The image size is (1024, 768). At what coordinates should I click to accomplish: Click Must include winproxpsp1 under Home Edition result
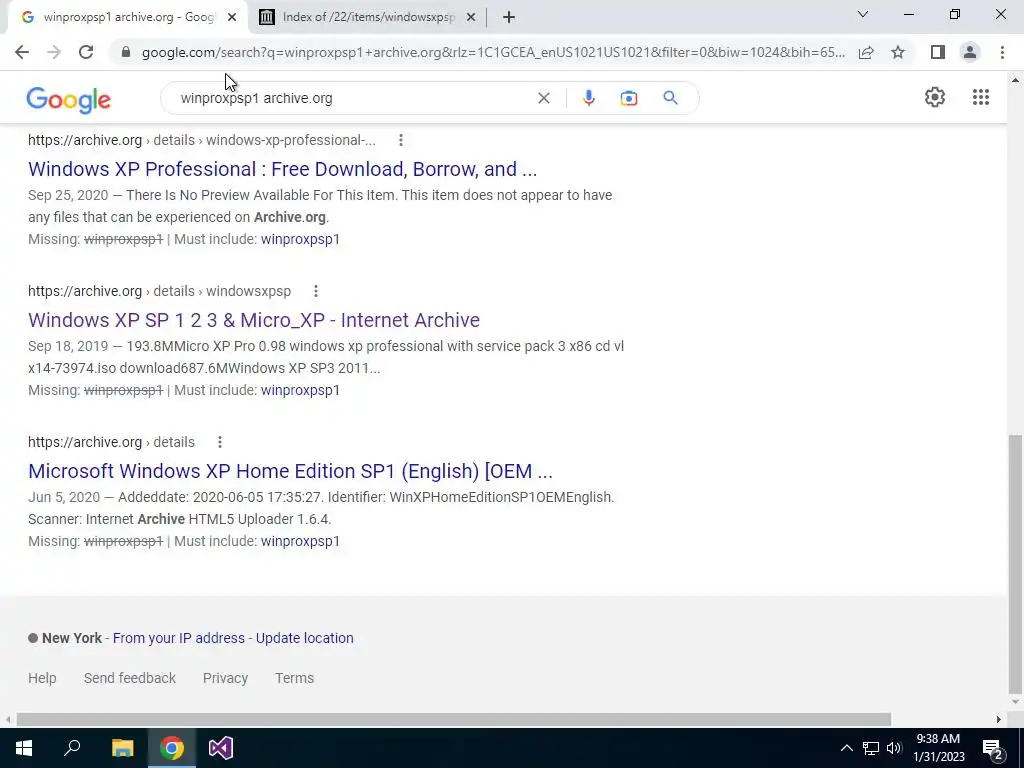tap(300, 541)
